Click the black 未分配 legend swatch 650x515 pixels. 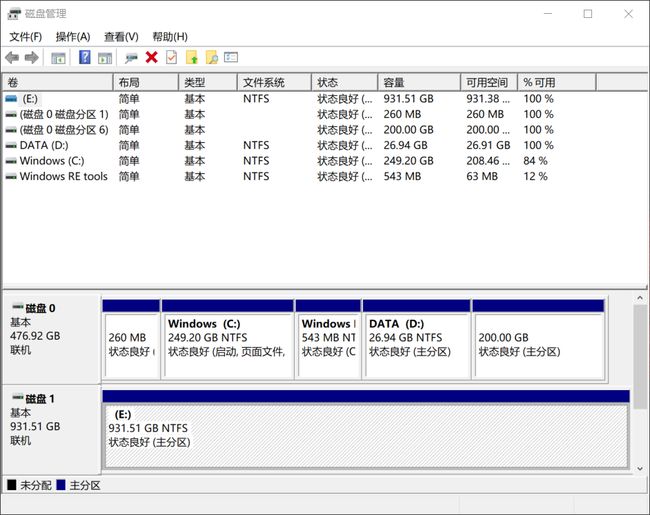coord(12,485)
